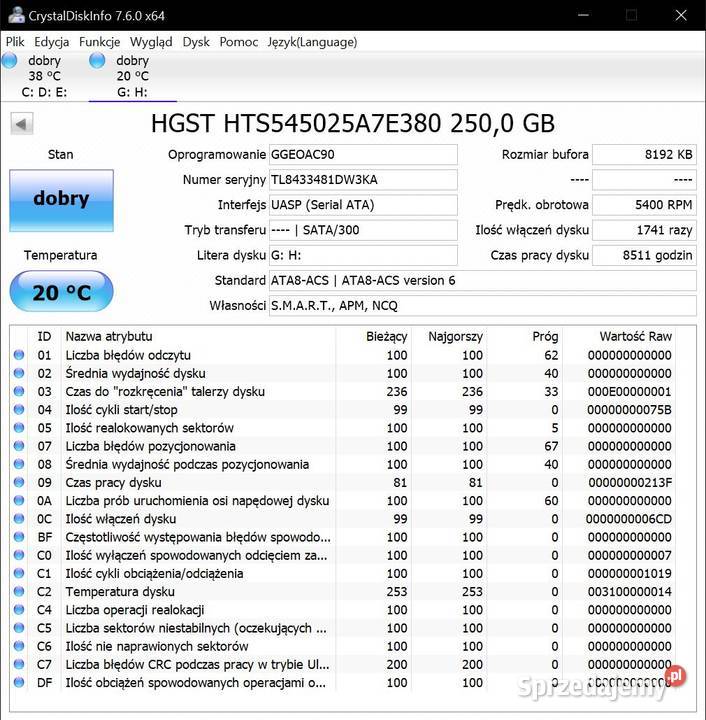Image resolution: width=706 pixels, height=720 pixels.
Task: Click the previous disk arrow button
Action: 22,124
